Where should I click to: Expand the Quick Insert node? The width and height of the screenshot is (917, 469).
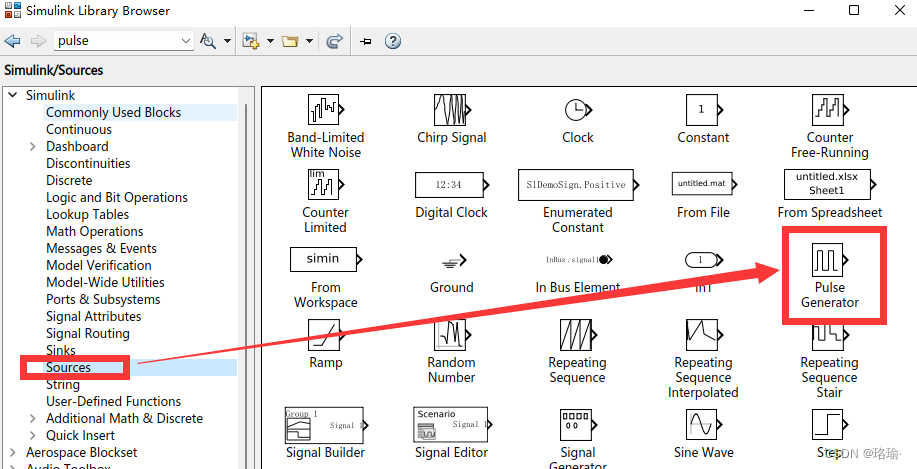click(x=33, y=435)
